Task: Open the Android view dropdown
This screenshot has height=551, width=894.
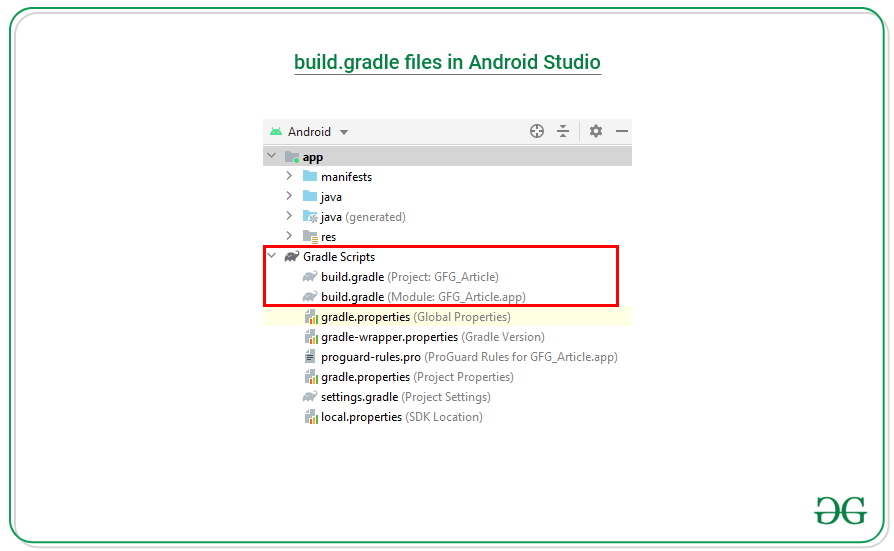Action: coord(344,132)
